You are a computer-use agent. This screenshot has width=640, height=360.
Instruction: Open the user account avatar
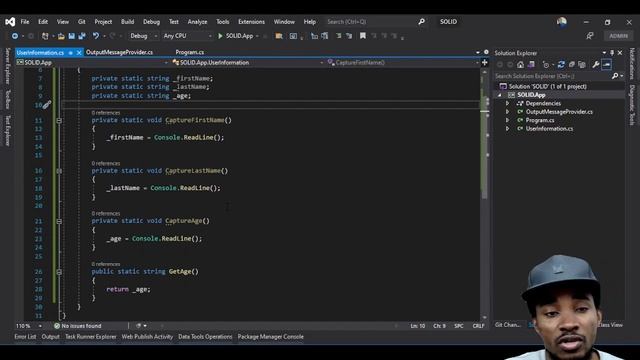562,22
